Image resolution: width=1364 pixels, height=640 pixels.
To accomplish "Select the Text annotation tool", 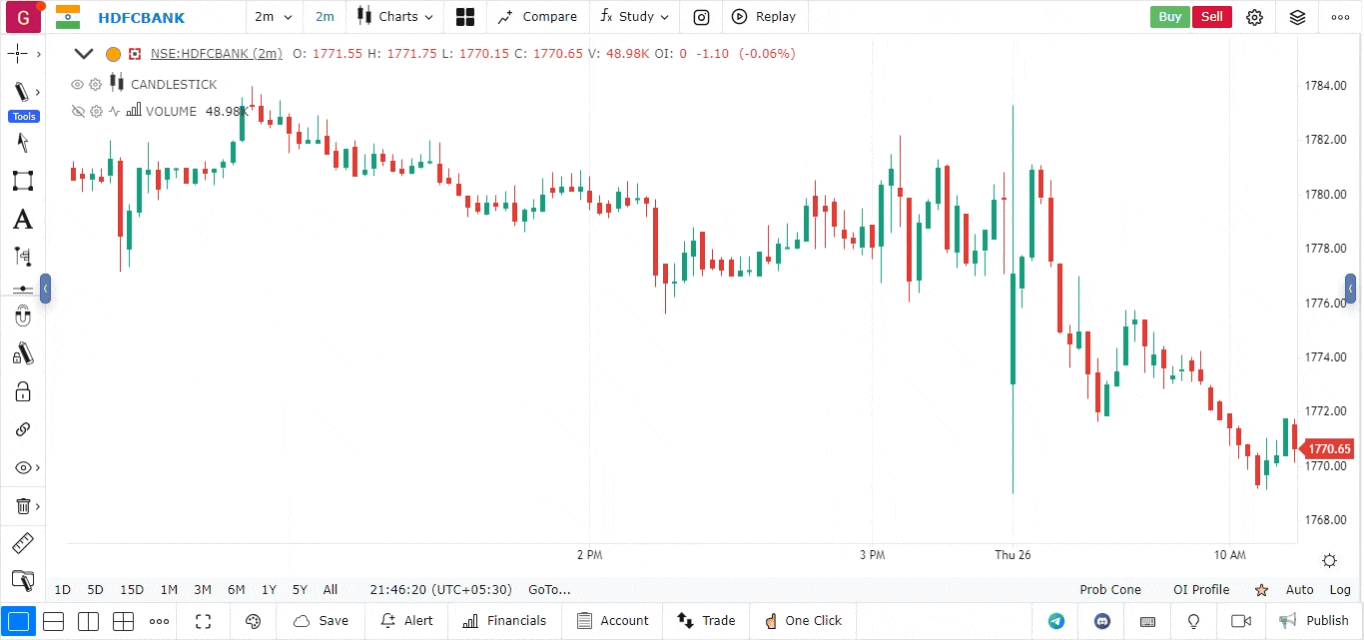I will (x=22, y=219).
